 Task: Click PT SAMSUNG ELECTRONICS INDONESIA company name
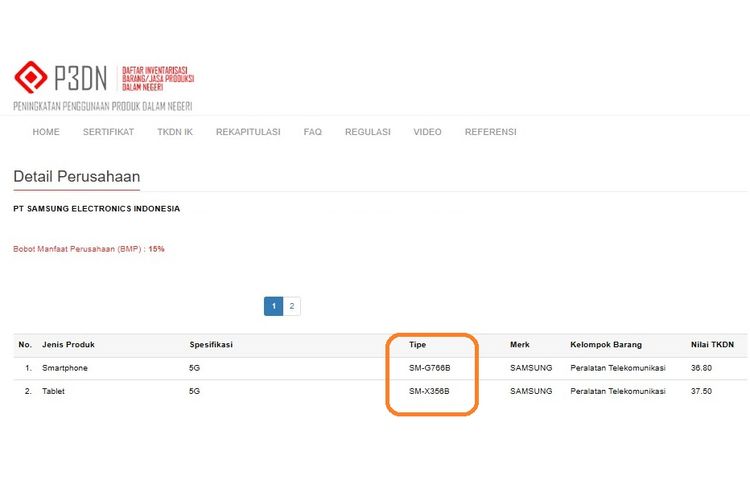pos(97,209)
